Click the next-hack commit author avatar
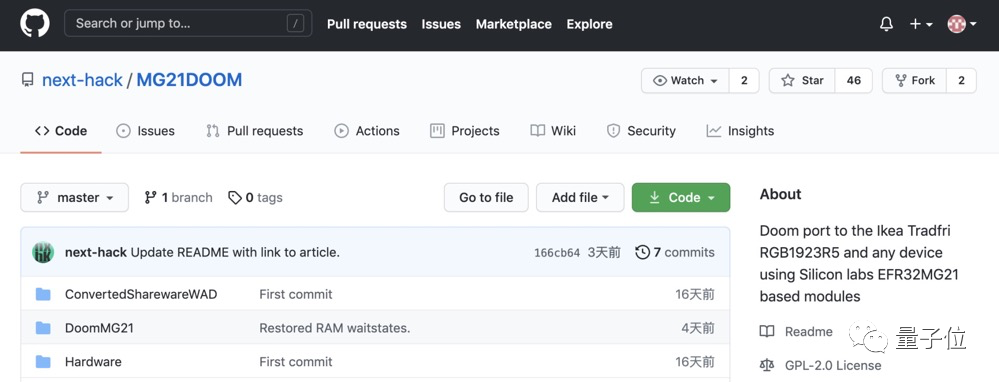 (x=43, y=252)
